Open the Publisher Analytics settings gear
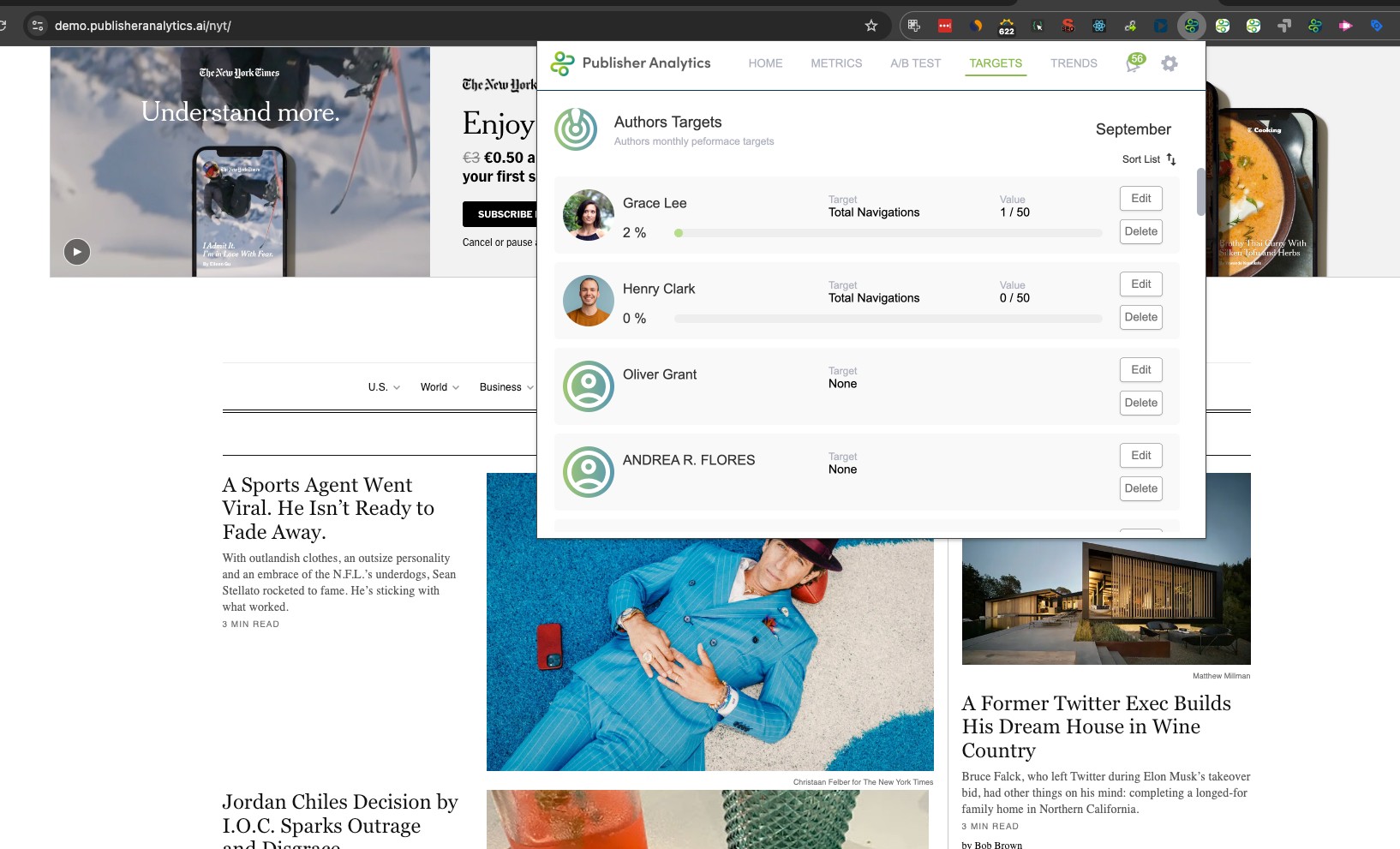 coord(1170,63)
